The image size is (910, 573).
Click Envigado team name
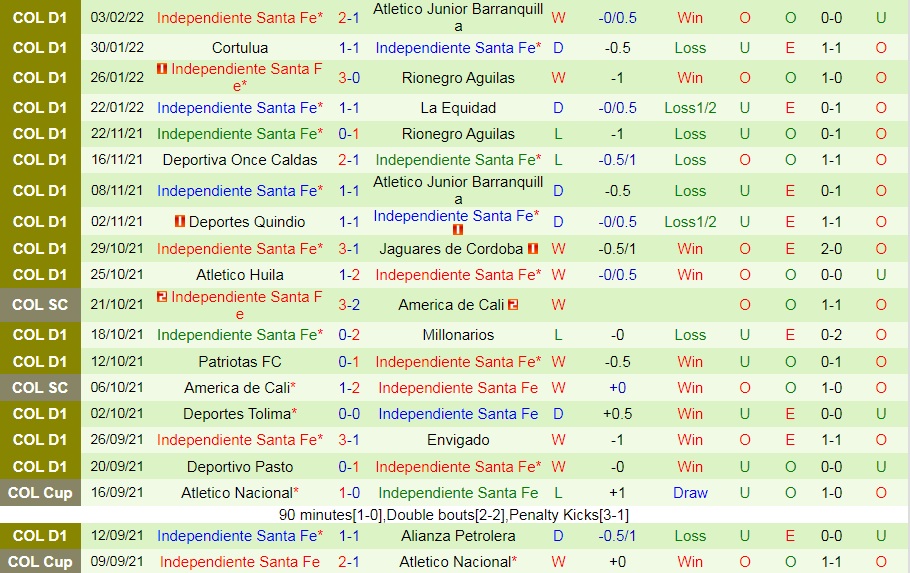click(458, 440)
